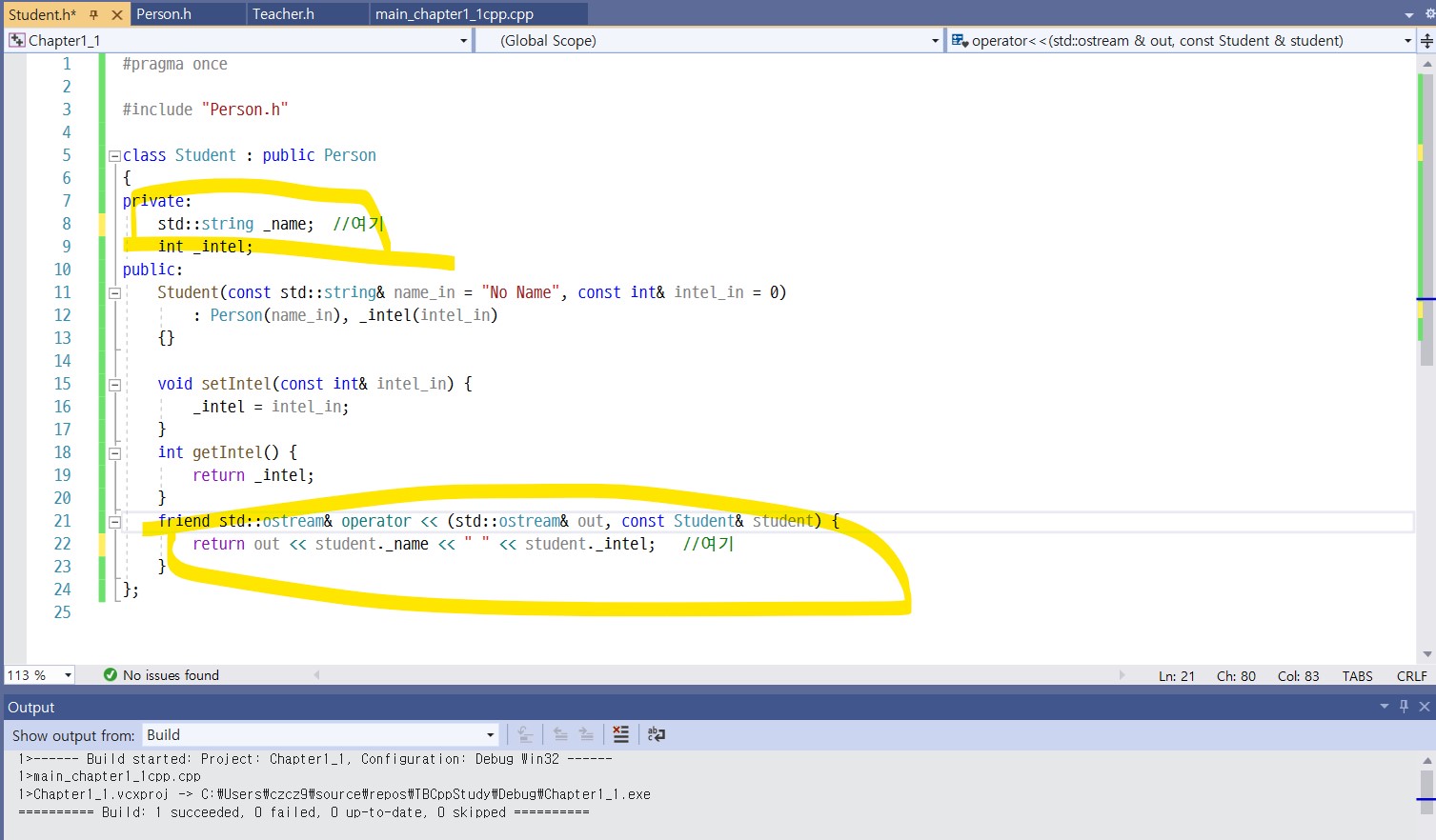Screen dimensions: 1436x840
Task: Clear all Output panel text
Action: tap(620, 734)
